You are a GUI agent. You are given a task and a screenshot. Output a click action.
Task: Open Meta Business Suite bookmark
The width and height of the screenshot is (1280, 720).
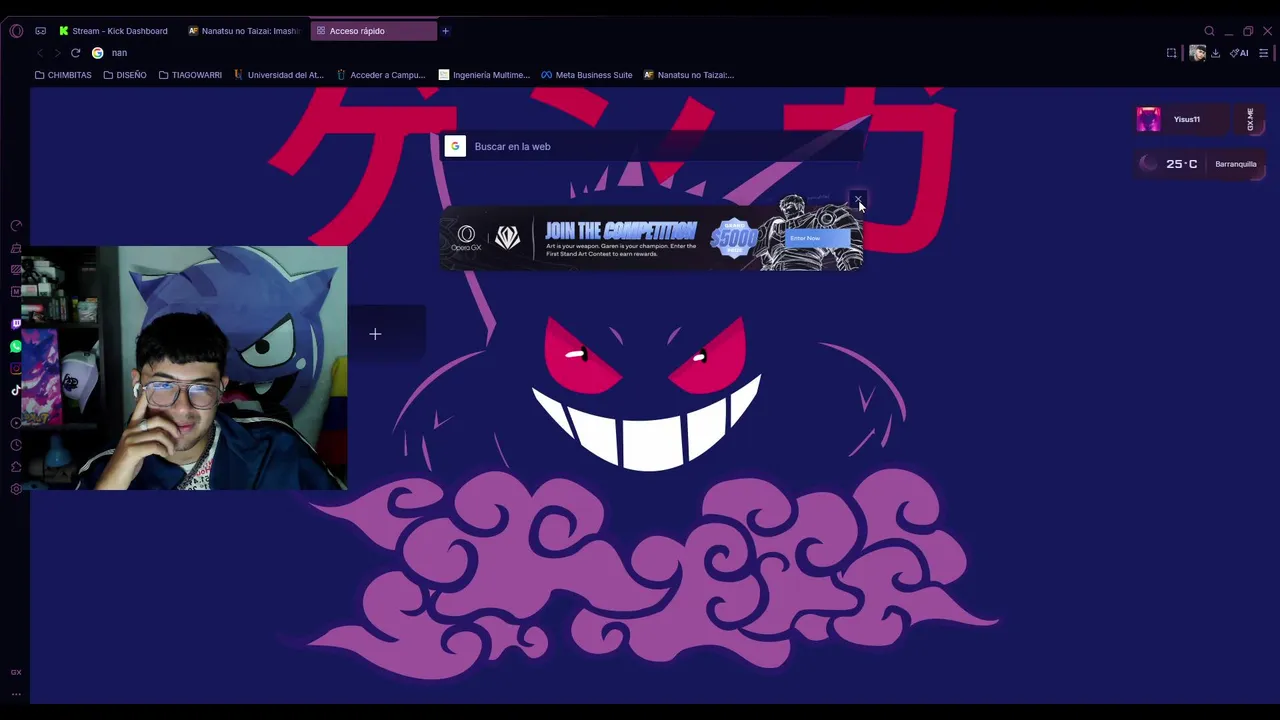pyautogui.click(x=587, y=75)
